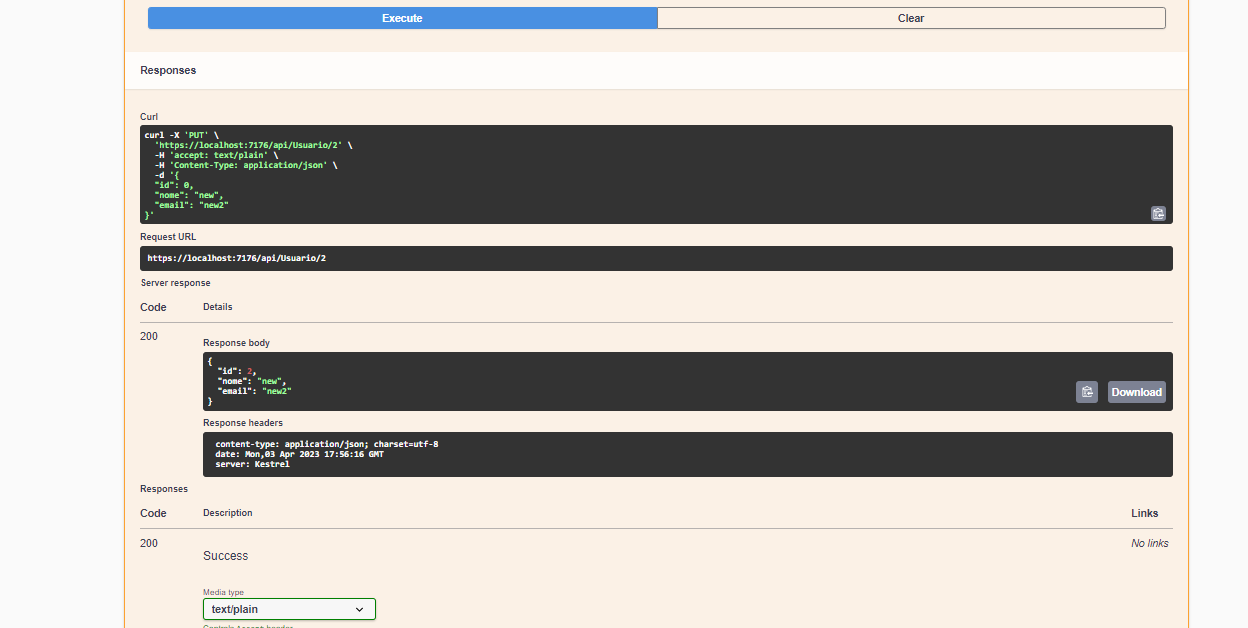Download the response body
1248x628 pixels.
(1137, 392)
